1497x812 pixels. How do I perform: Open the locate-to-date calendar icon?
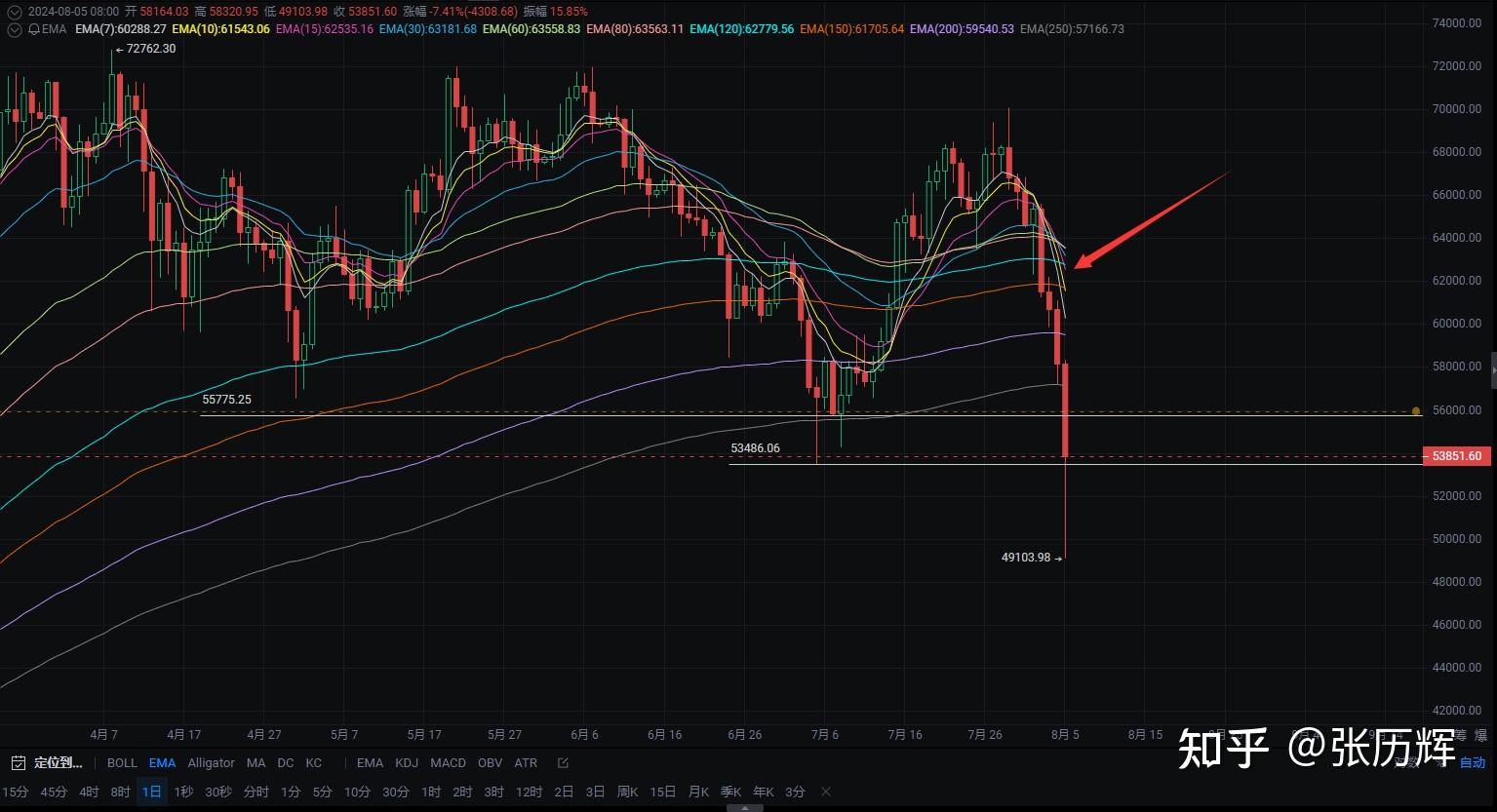click(x=18, y=763)
